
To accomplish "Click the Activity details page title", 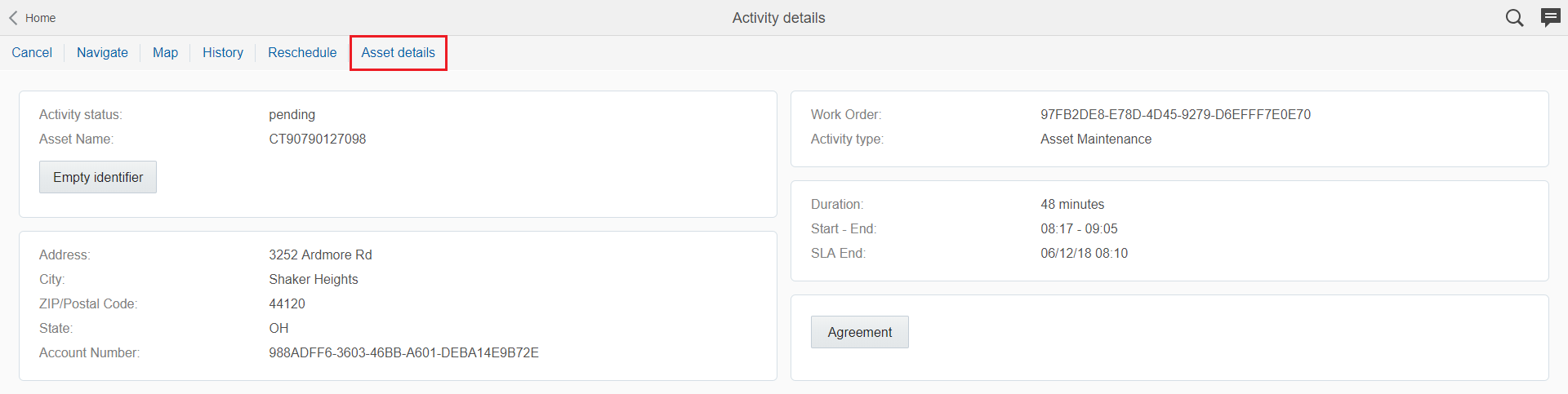I will click(778, 18).
